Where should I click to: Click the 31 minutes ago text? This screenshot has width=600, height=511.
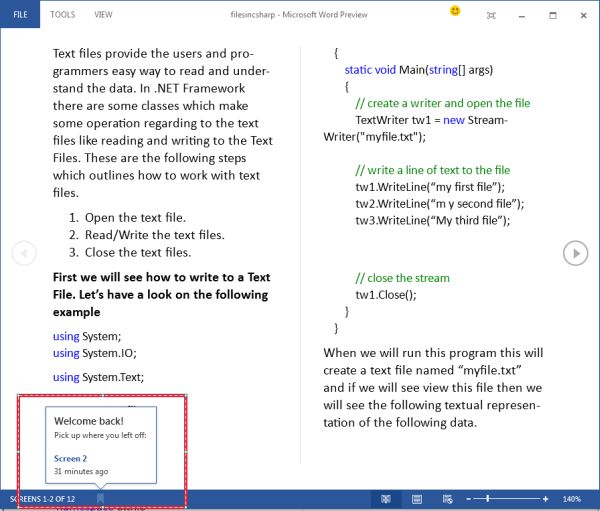pyautogui.click(x=81, y=471)
